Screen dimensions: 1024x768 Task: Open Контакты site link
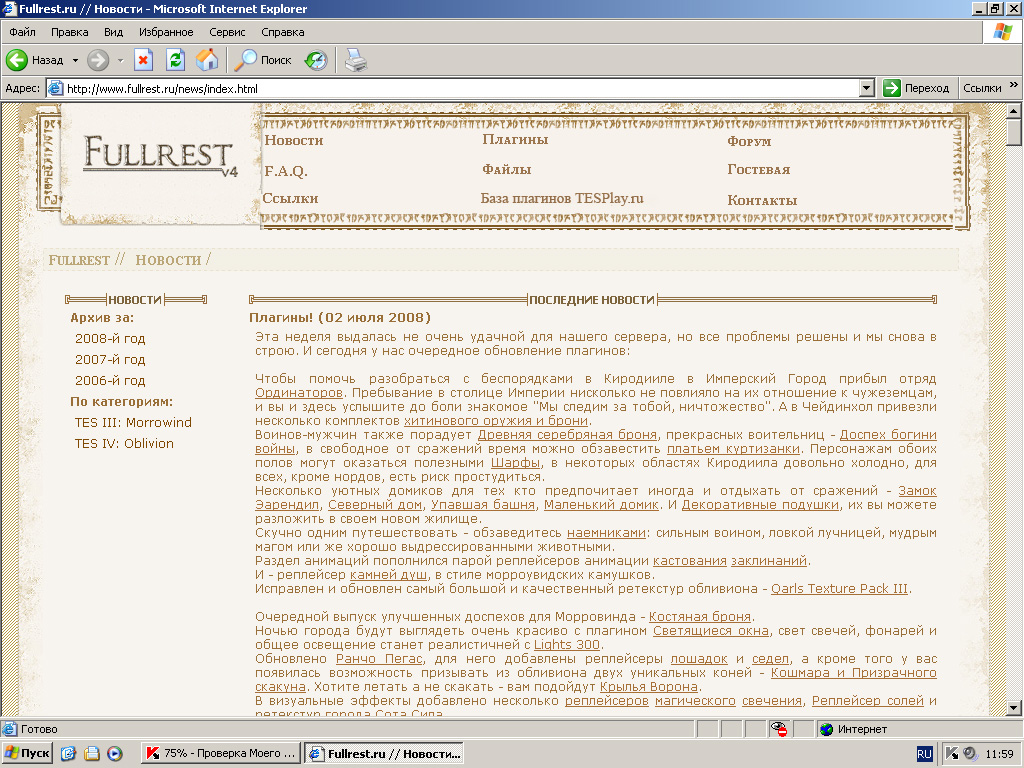point(762,200)
